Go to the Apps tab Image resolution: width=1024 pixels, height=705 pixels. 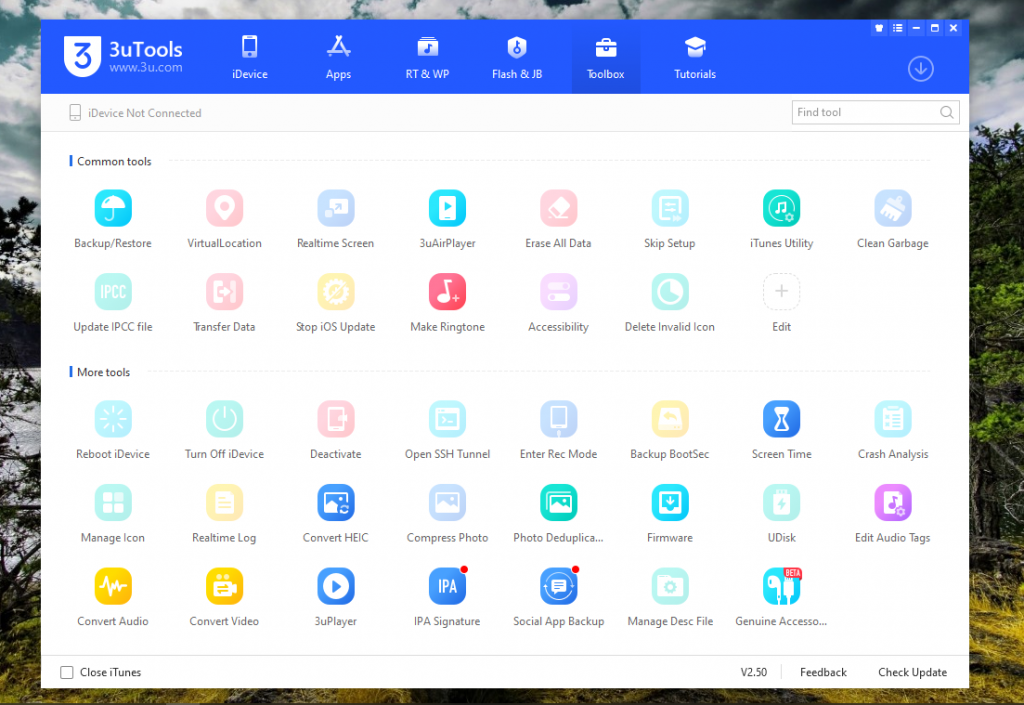(338, 57)
